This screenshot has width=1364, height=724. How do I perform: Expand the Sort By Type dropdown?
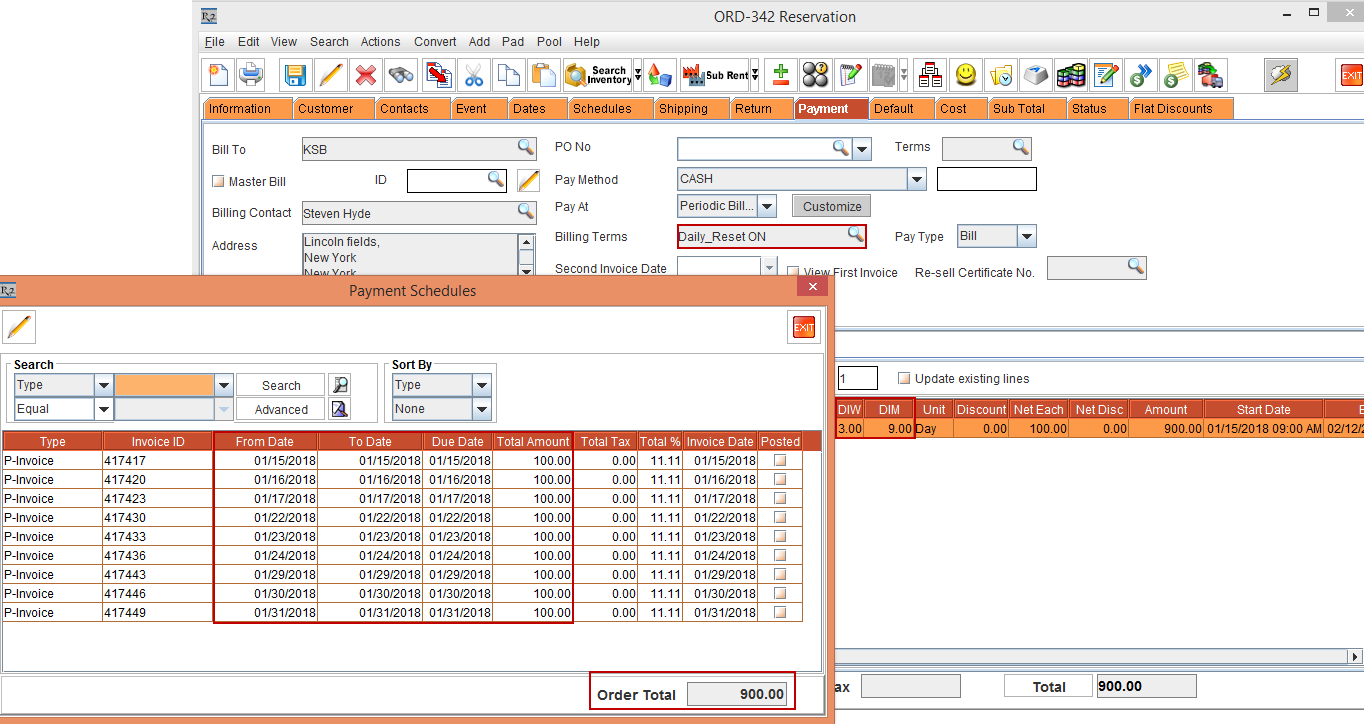coord(482,385)
